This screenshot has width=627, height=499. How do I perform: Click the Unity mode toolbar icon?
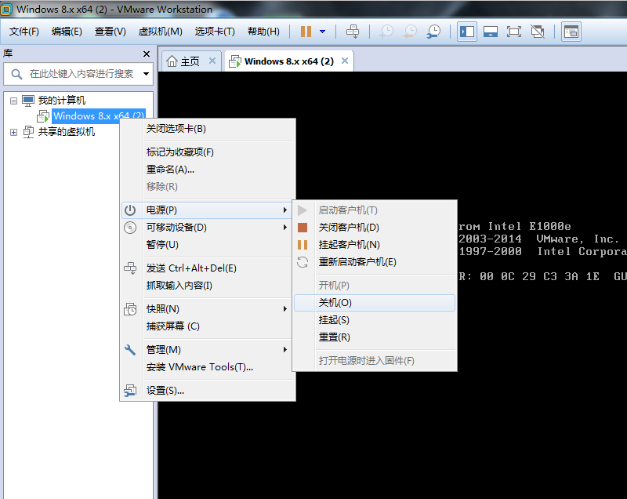click(538, 32)
